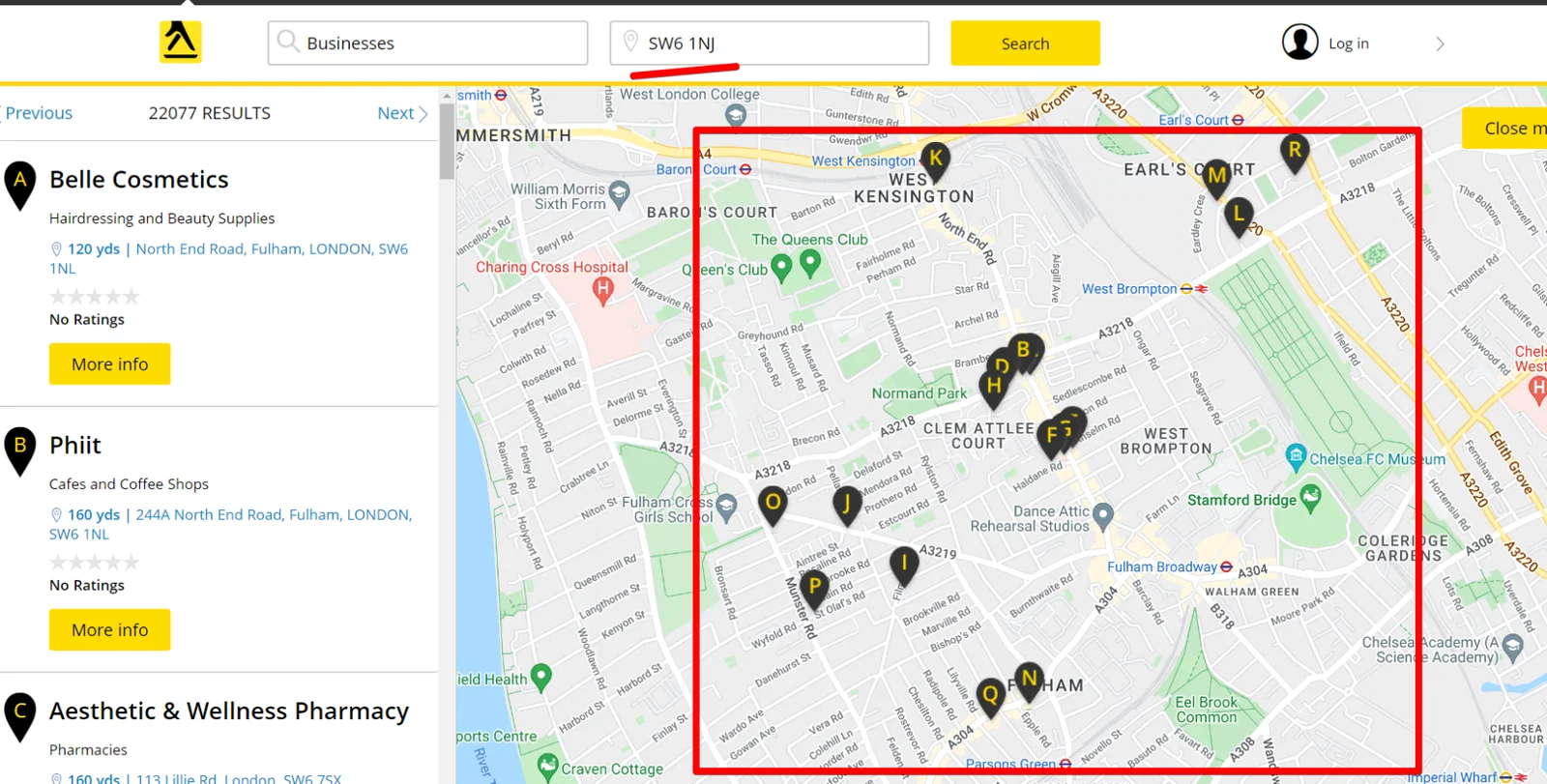Screen dimensions: 1547x784
Task: Click the results list scrollbar thumb
Action: pyautogui.click(x=447, y=141)
